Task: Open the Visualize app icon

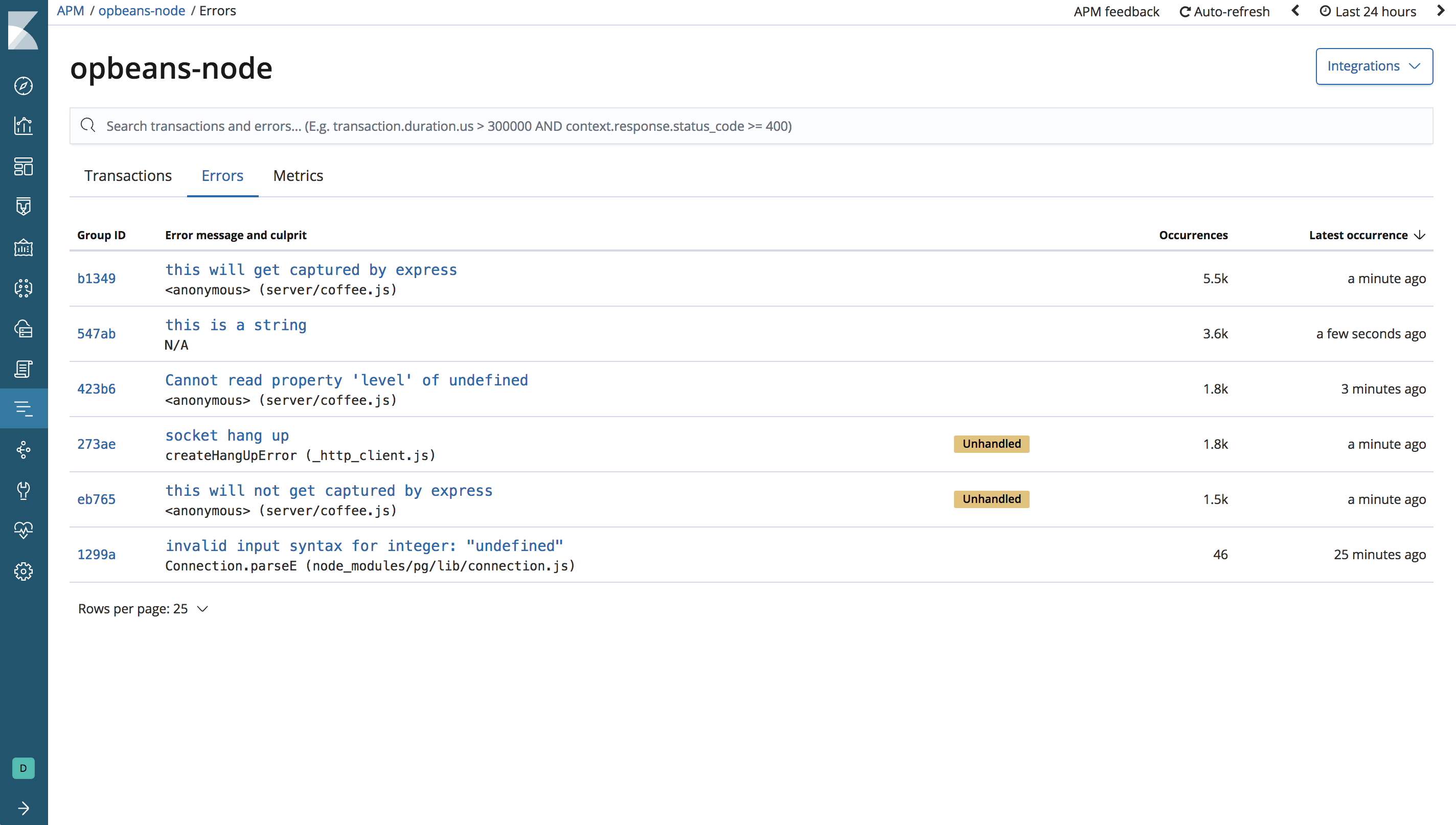Action: click(23, 126)
